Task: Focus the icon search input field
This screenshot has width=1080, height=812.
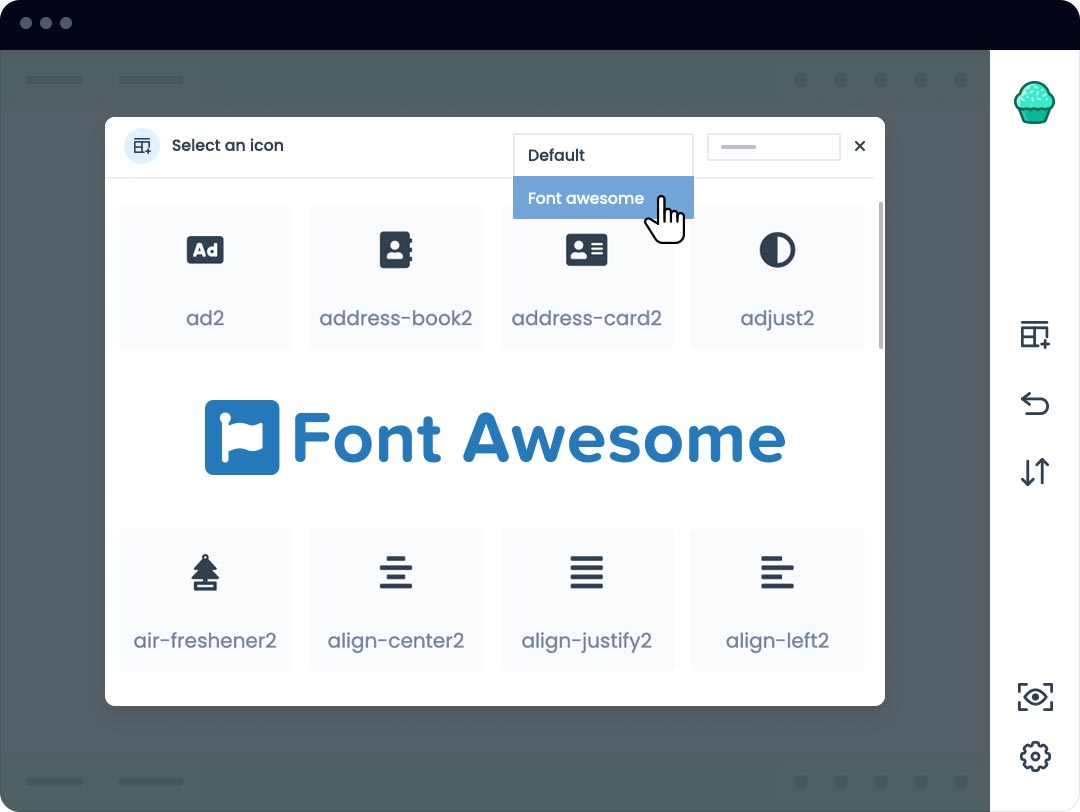Action: (773, 147)
